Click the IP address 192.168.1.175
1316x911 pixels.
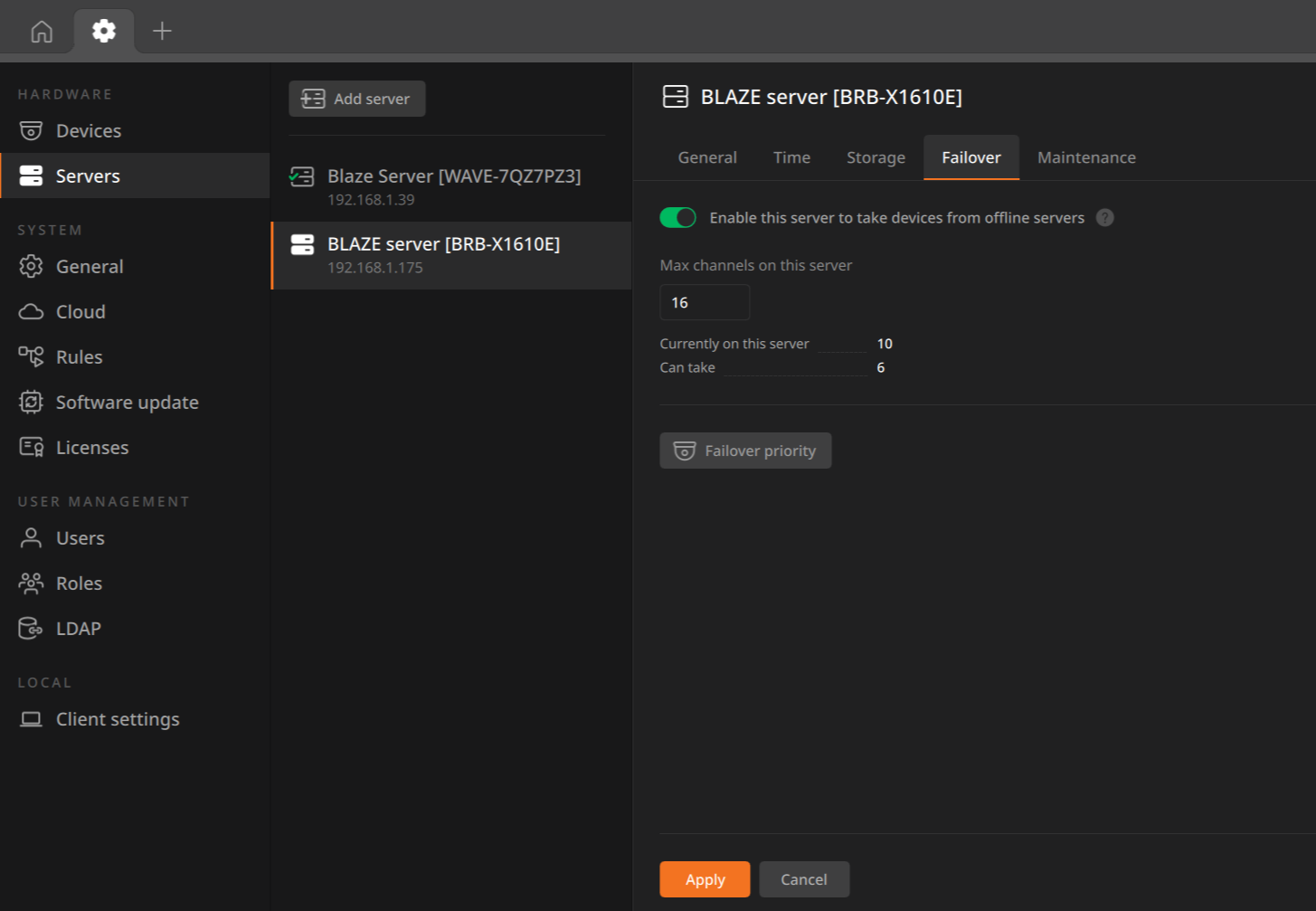[375, 268]
